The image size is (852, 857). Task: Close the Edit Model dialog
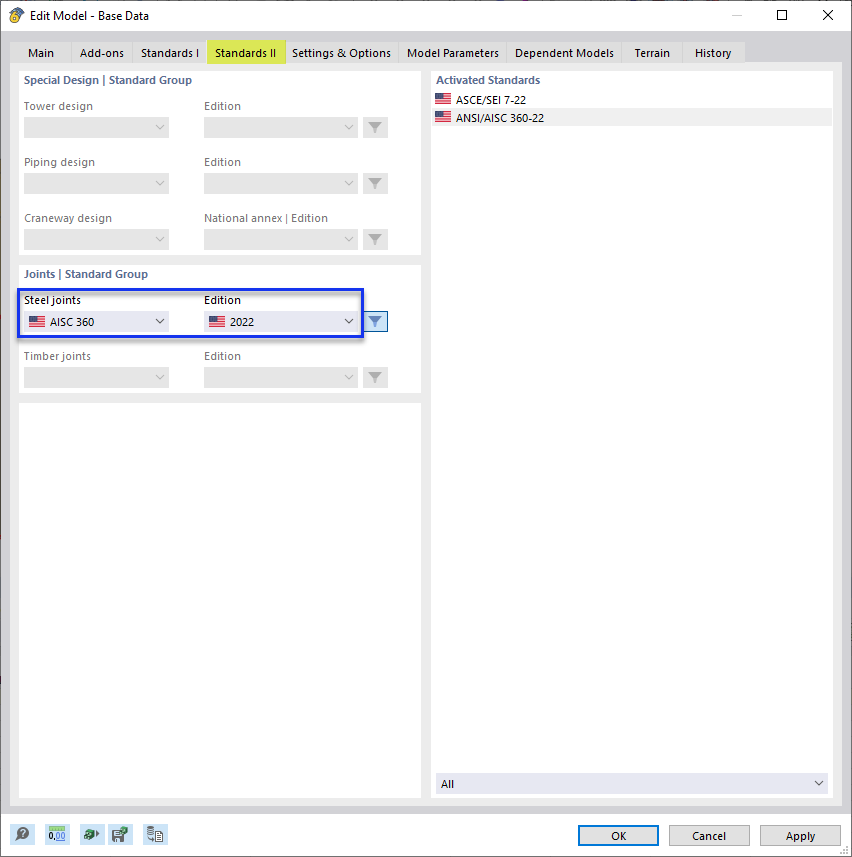coord(828,15)
